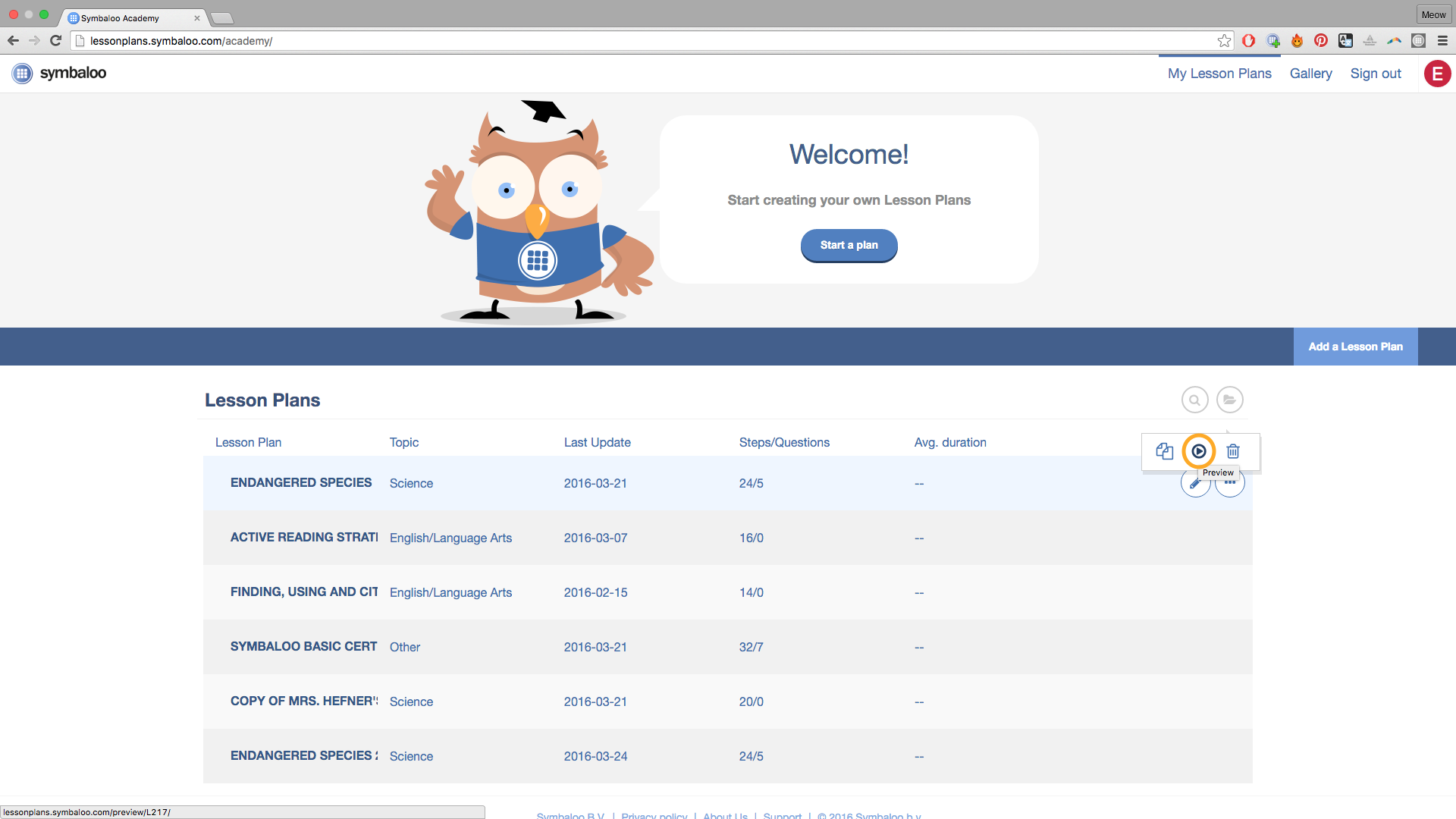This screenshot has width=1456, height=819.
Task: Click the Preview play icon
Action: tap(1198, 451)
